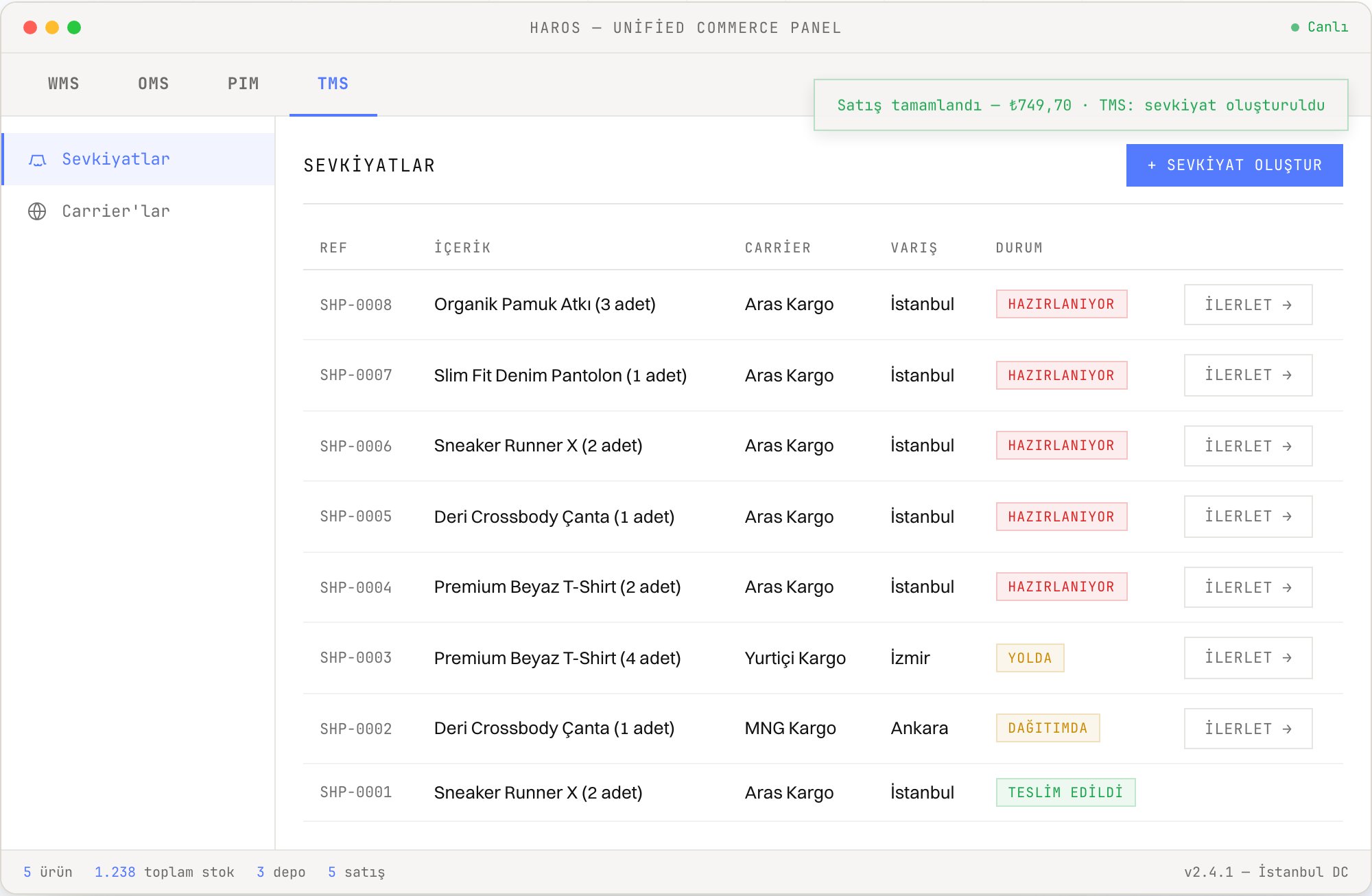Click Slim Fit Denim Pantolon (1 adet)

click(560, 375)
